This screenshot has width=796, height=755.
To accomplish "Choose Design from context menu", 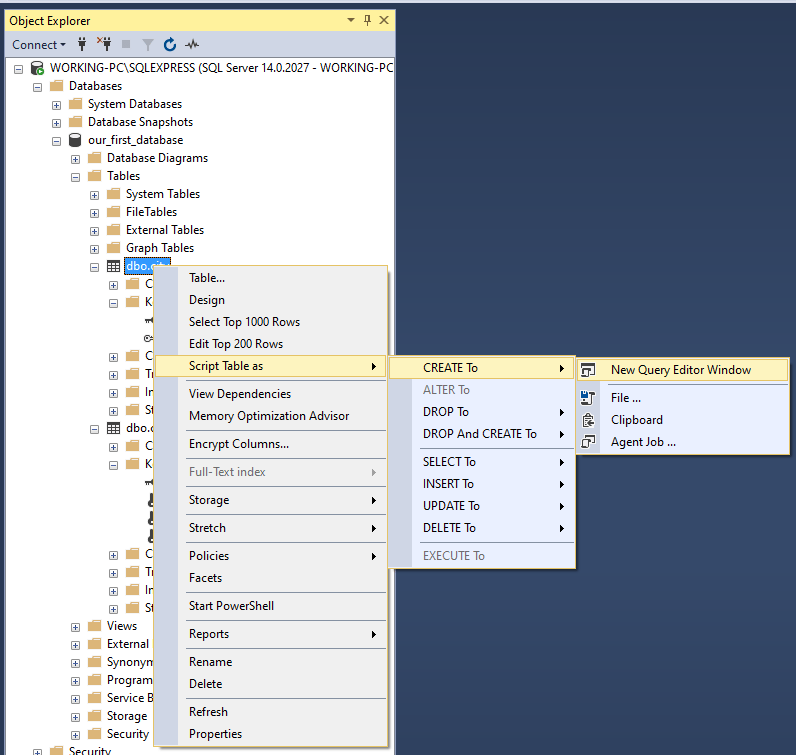I will click(271, 300).
